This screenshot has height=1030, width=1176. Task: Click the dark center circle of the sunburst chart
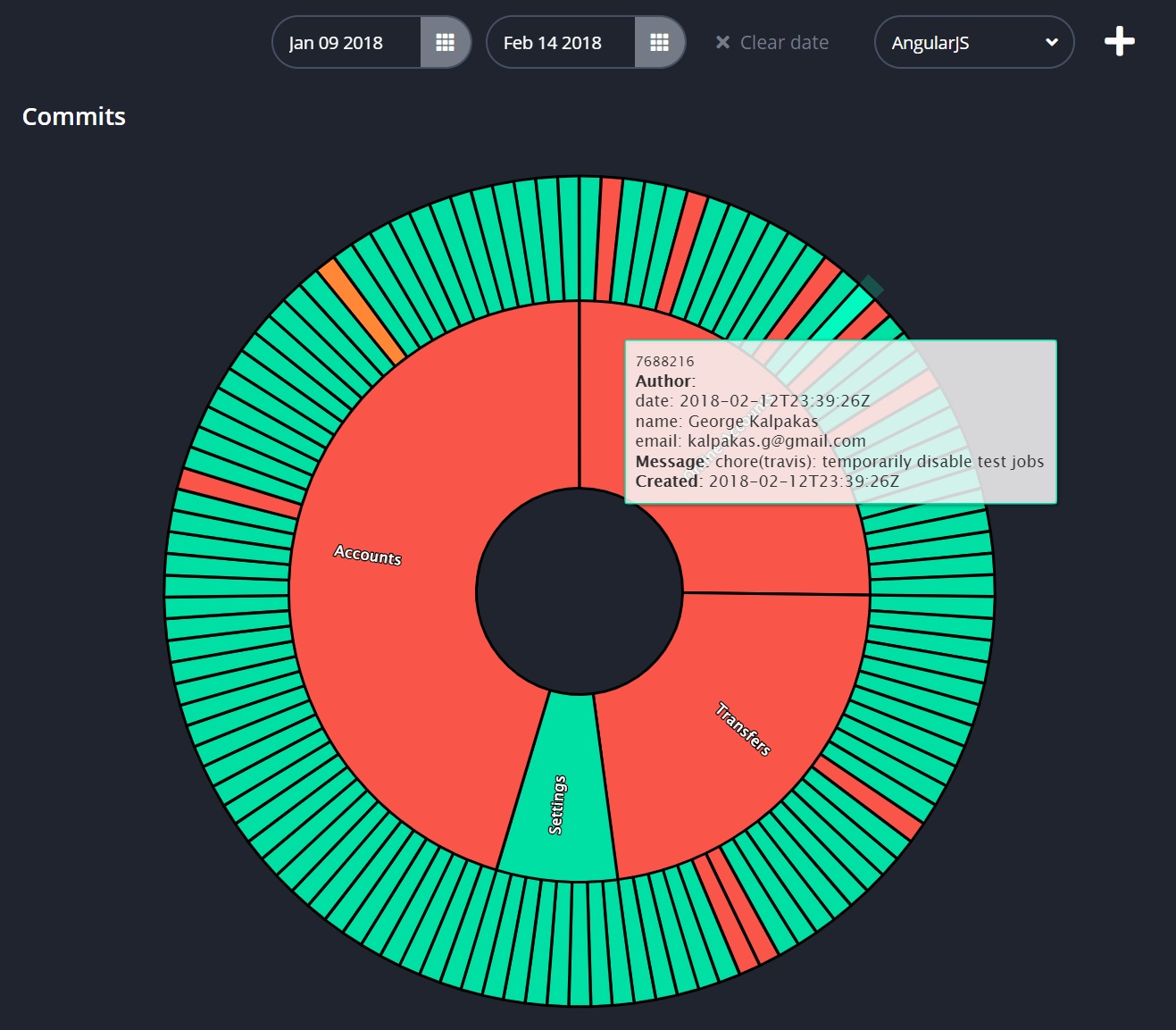pyautogui.click(x=580, y=591)
